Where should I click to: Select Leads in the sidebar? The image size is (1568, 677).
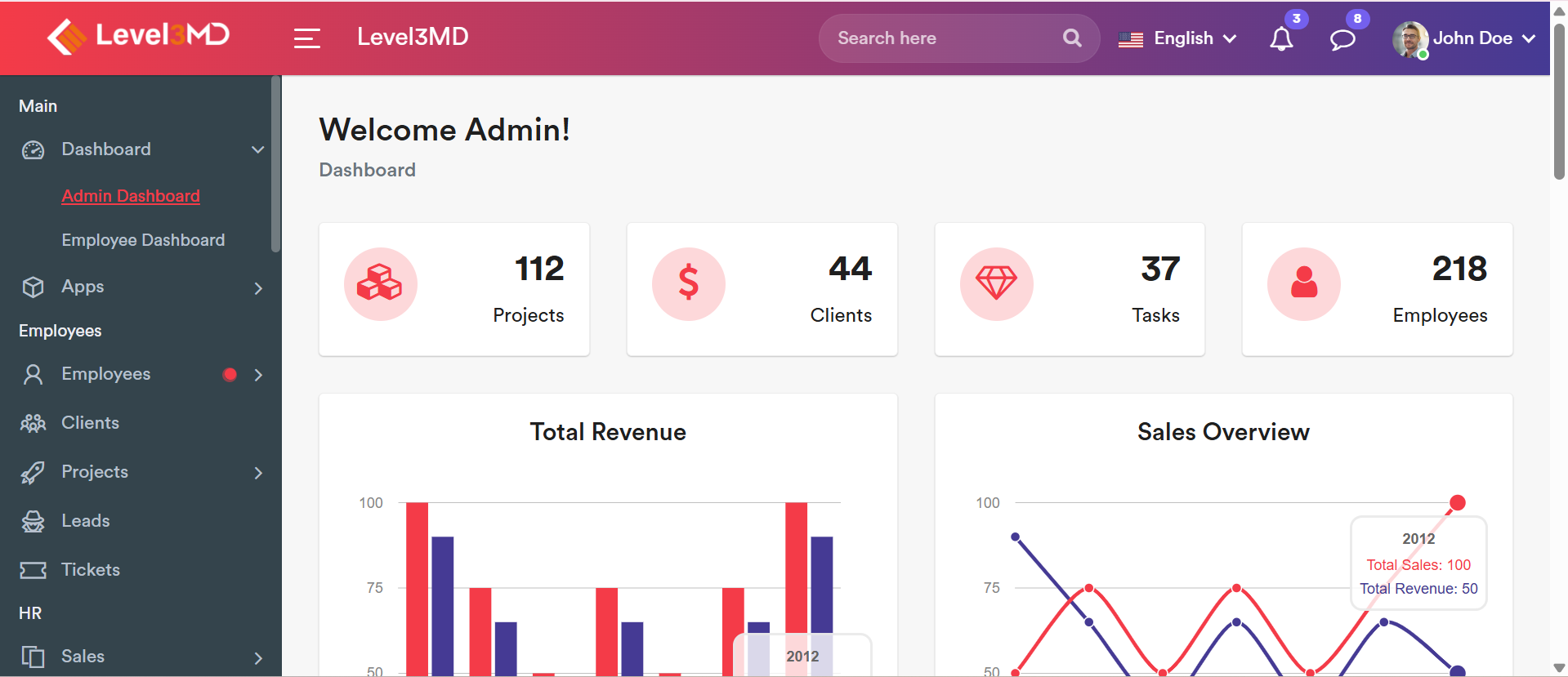point(85,521)
